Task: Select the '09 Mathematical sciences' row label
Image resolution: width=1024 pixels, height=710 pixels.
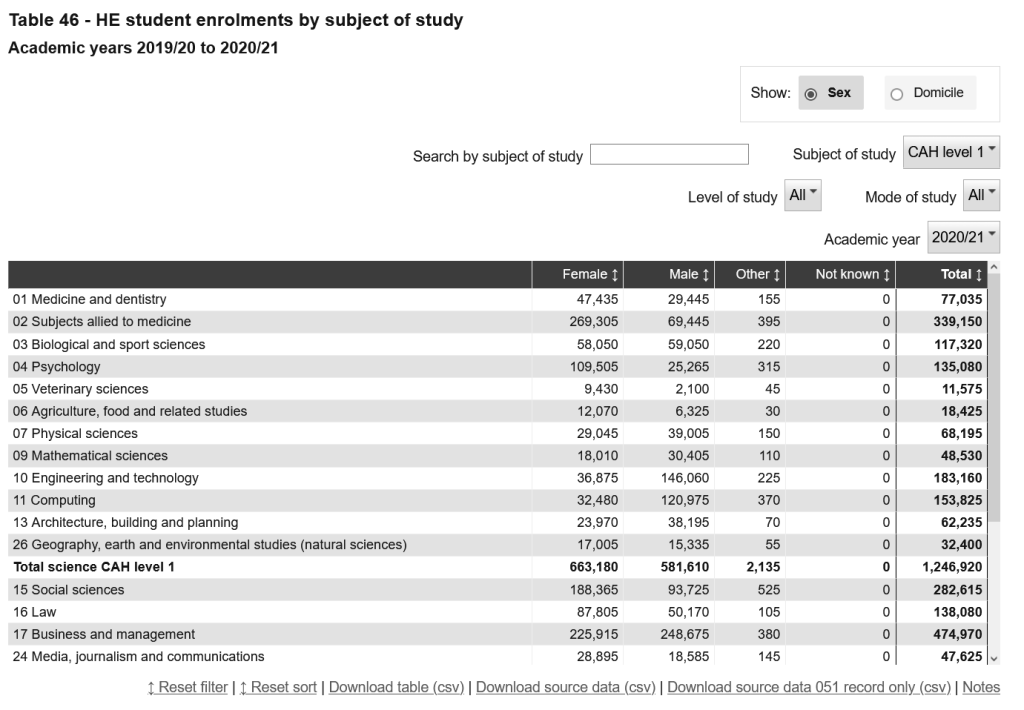Action: pyautogui.click(x=90, y=455)
